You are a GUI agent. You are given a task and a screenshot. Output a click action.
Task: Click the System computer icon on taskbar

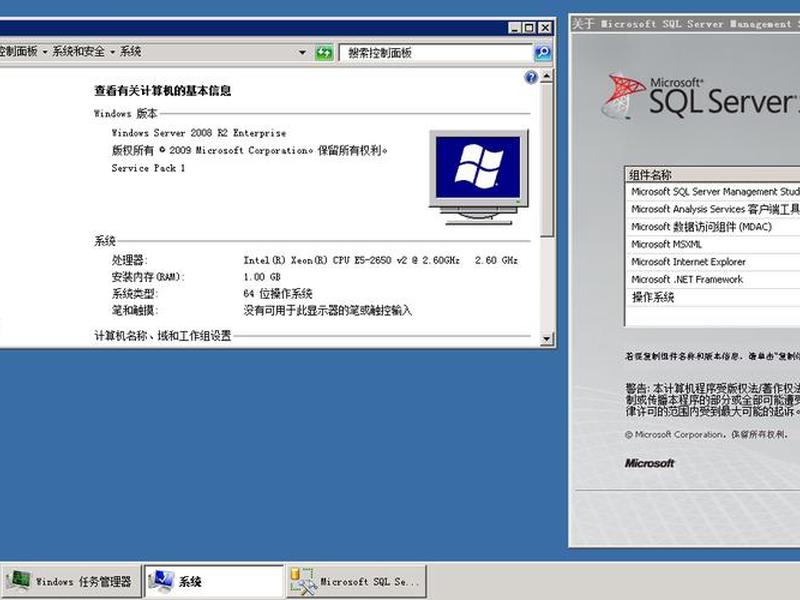(x=162, y=581)
